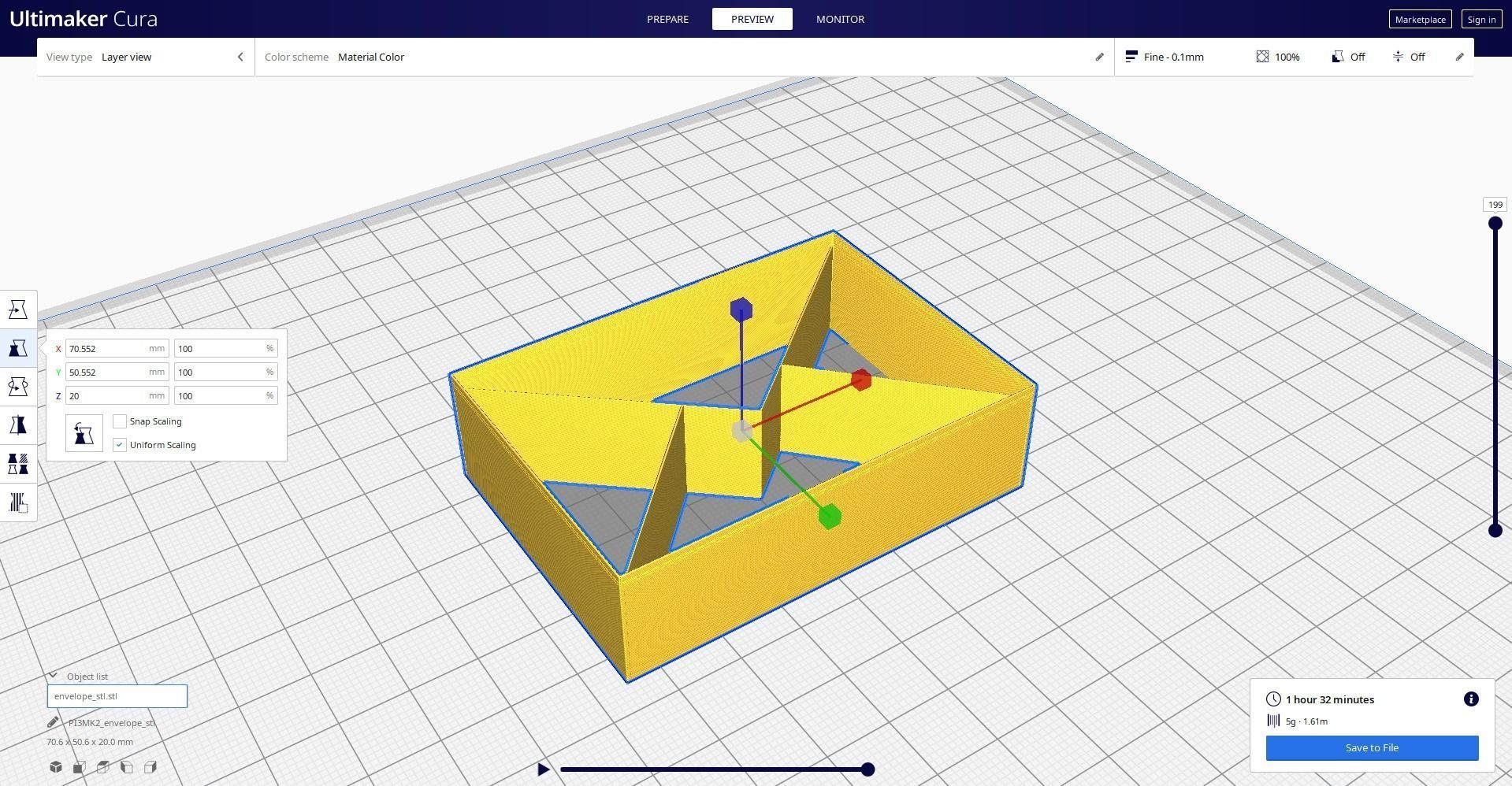Click the Z scale percent field

(226, 395)
